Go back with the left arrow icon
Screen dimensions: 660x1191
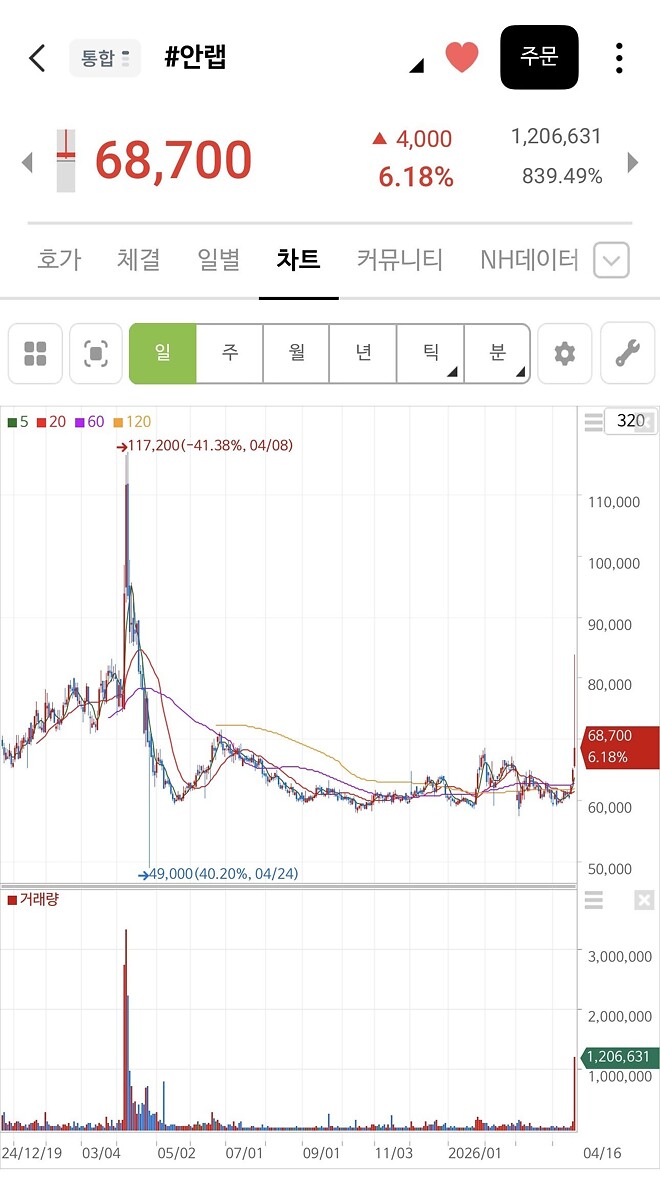tap(37, 58)
